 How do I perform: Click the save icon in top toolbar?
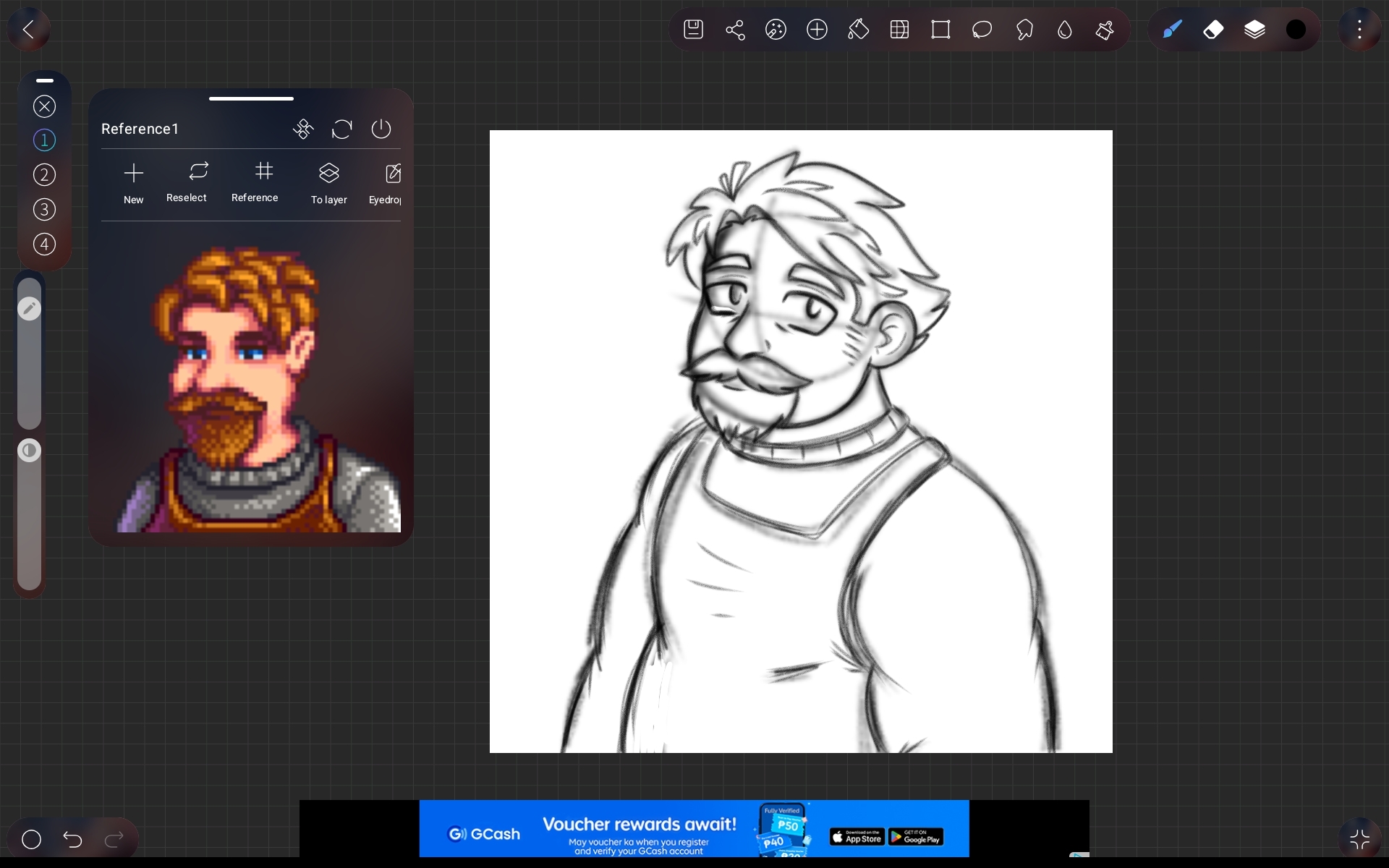pyautogui.click(x=693, y=30)
